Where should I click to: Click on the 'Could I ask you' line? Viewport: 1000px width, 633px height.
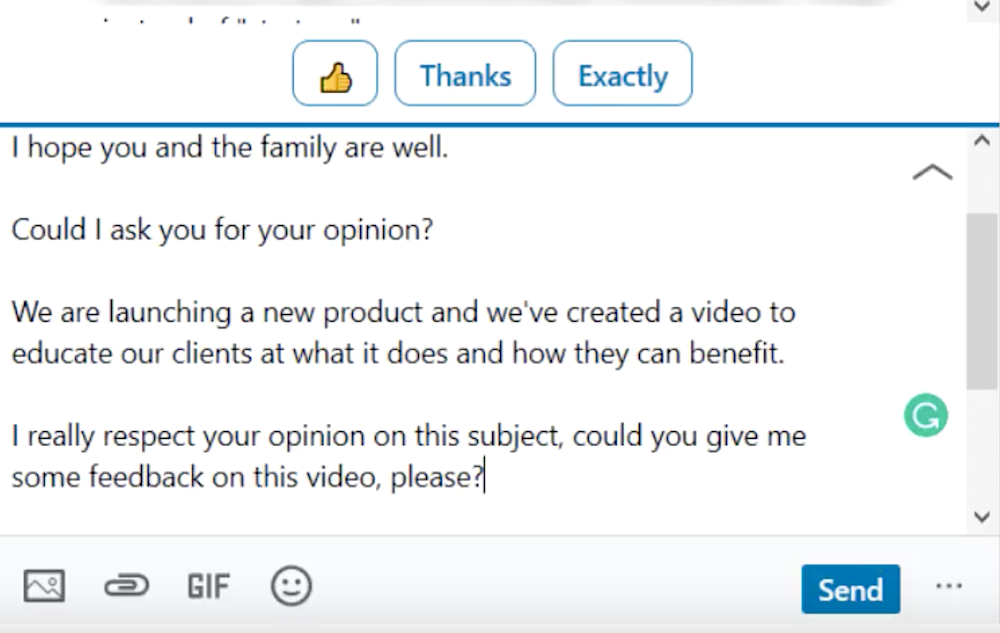click(222, 229)
